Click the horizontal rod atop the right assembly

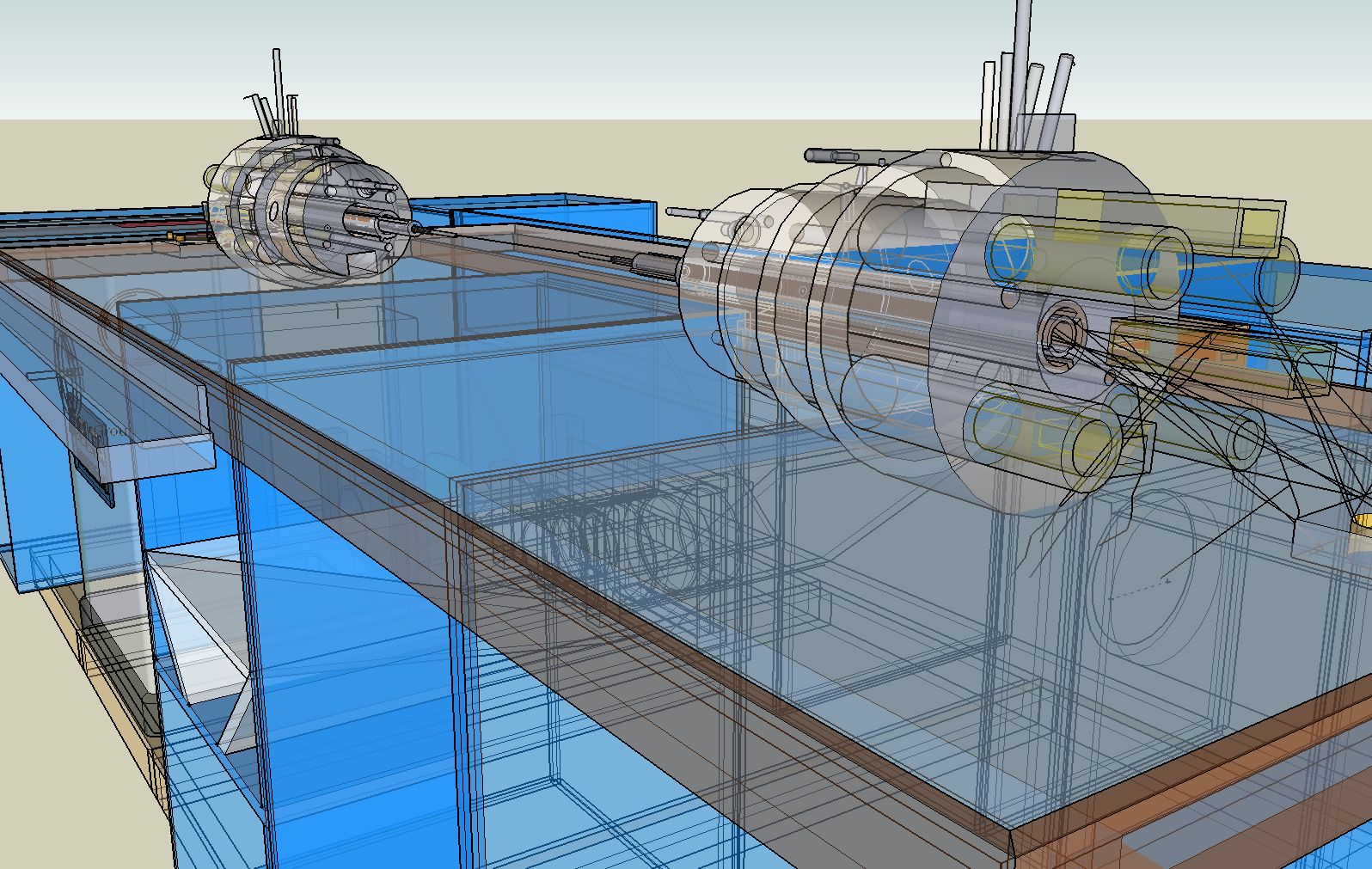842,156
